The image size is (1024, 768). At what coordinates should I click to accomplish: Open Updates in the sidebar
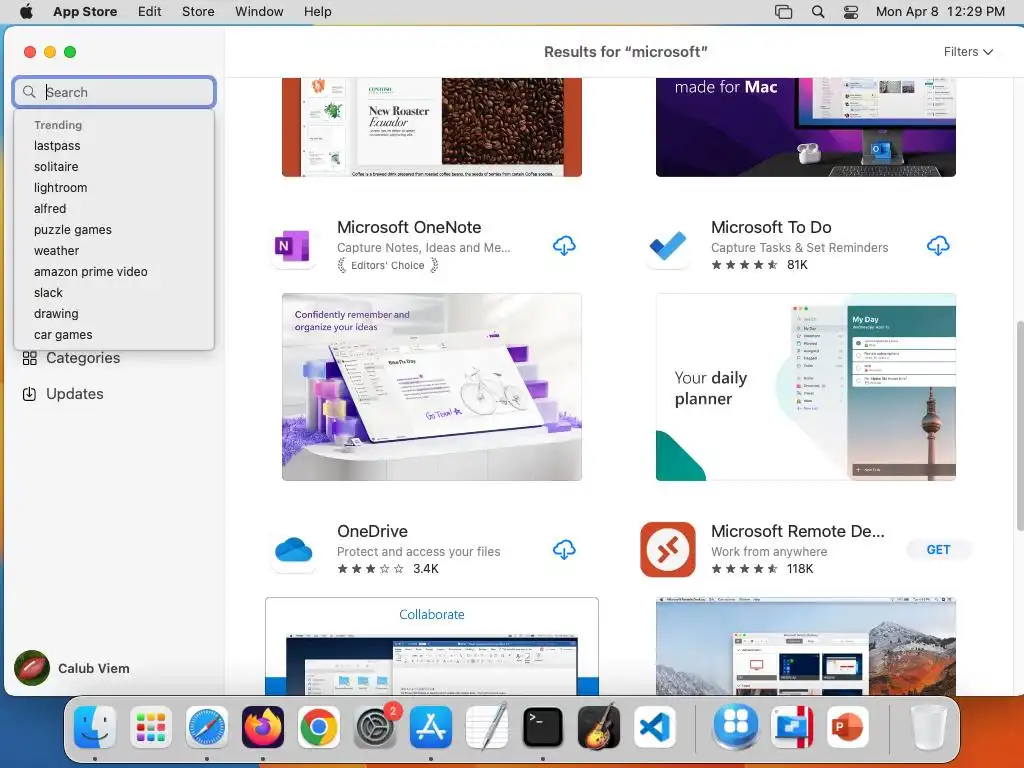click(63, 394)
